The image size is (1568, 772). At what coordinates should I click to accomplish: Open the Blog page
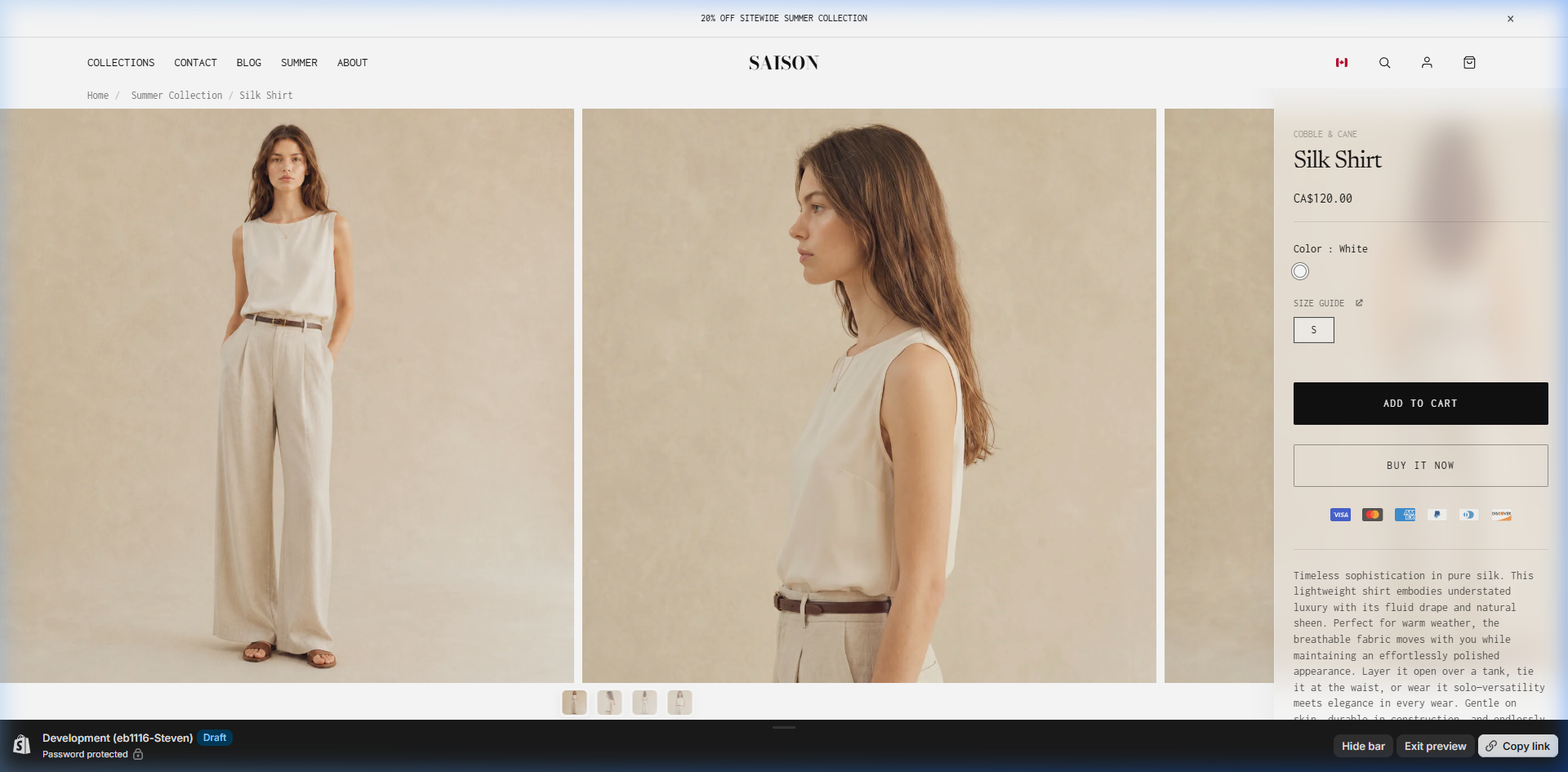point(249,63)
